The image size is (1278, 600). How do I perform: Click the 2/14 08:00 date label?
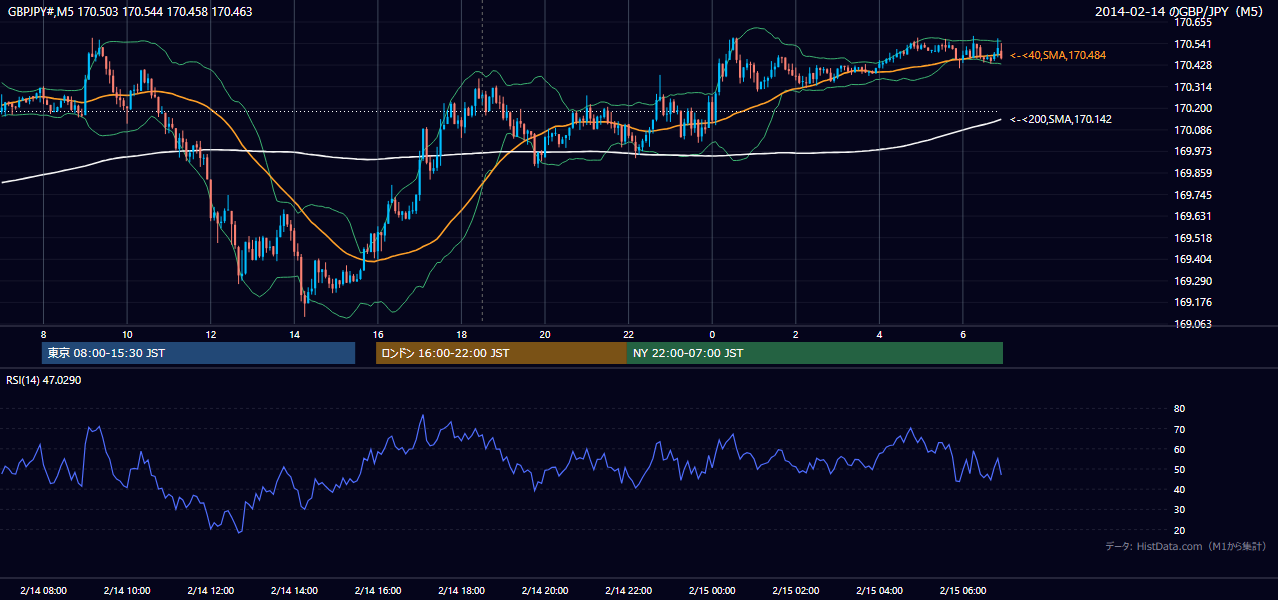tap(43, 590)
